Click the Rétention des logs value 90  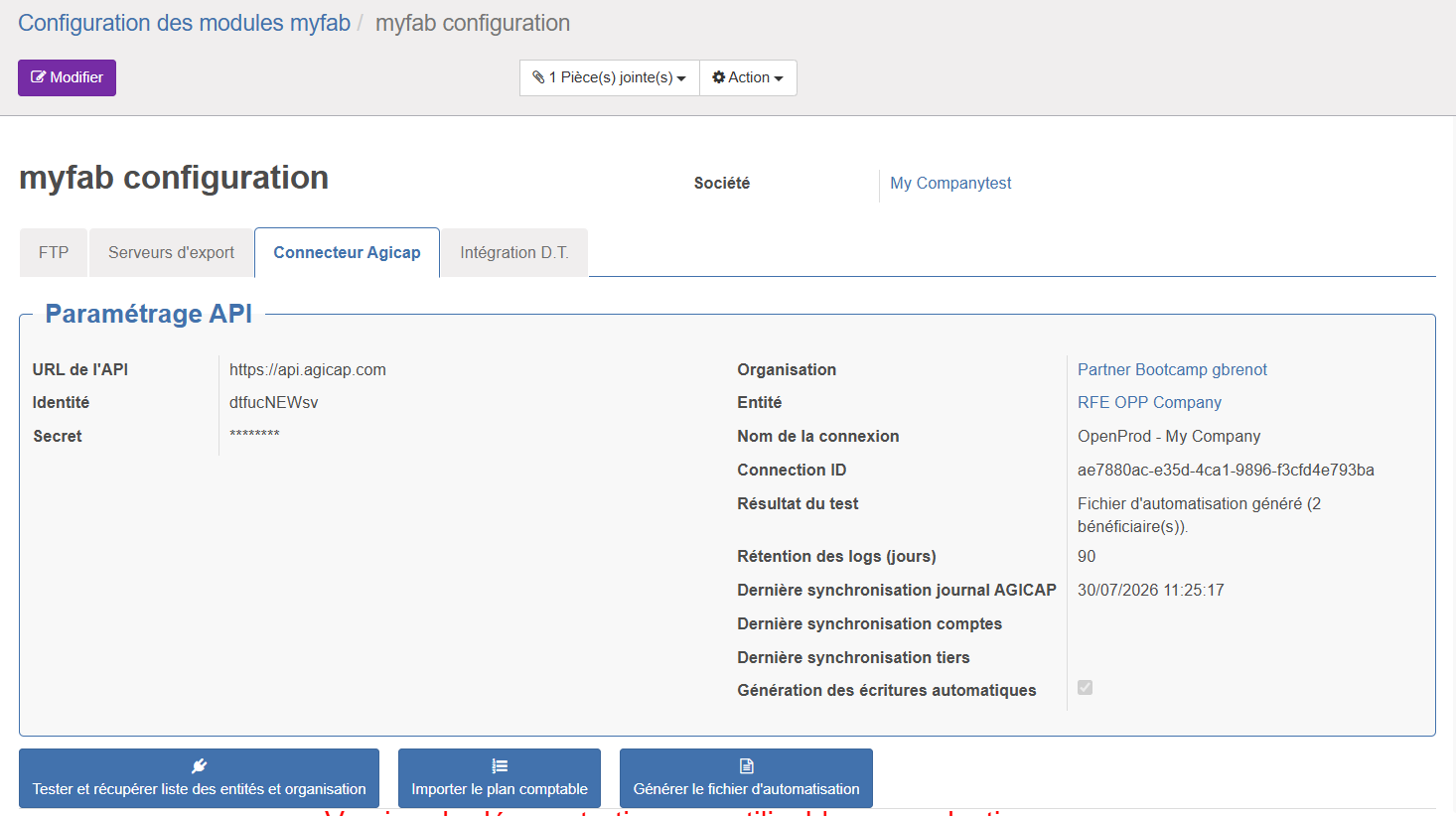(1087, 557)
